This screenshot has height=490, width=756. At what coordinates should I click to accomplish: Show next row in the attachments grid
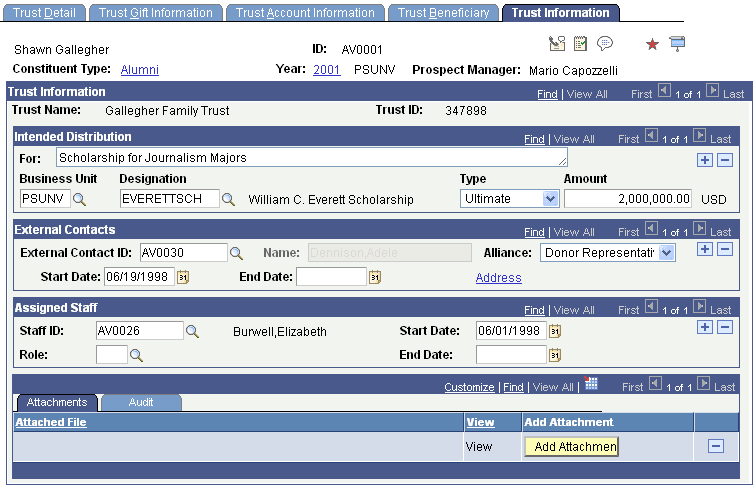click(x=704, y=384)
